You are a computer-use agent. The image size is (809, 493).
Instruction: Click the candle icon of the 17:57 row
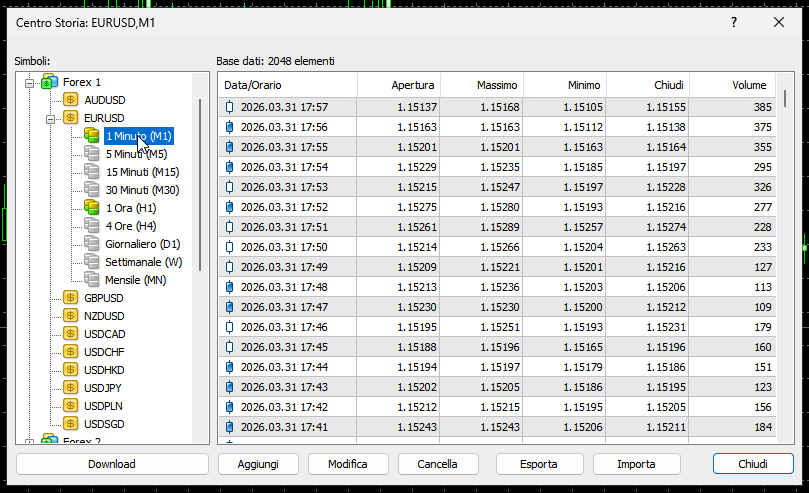(x=230, y=107)
